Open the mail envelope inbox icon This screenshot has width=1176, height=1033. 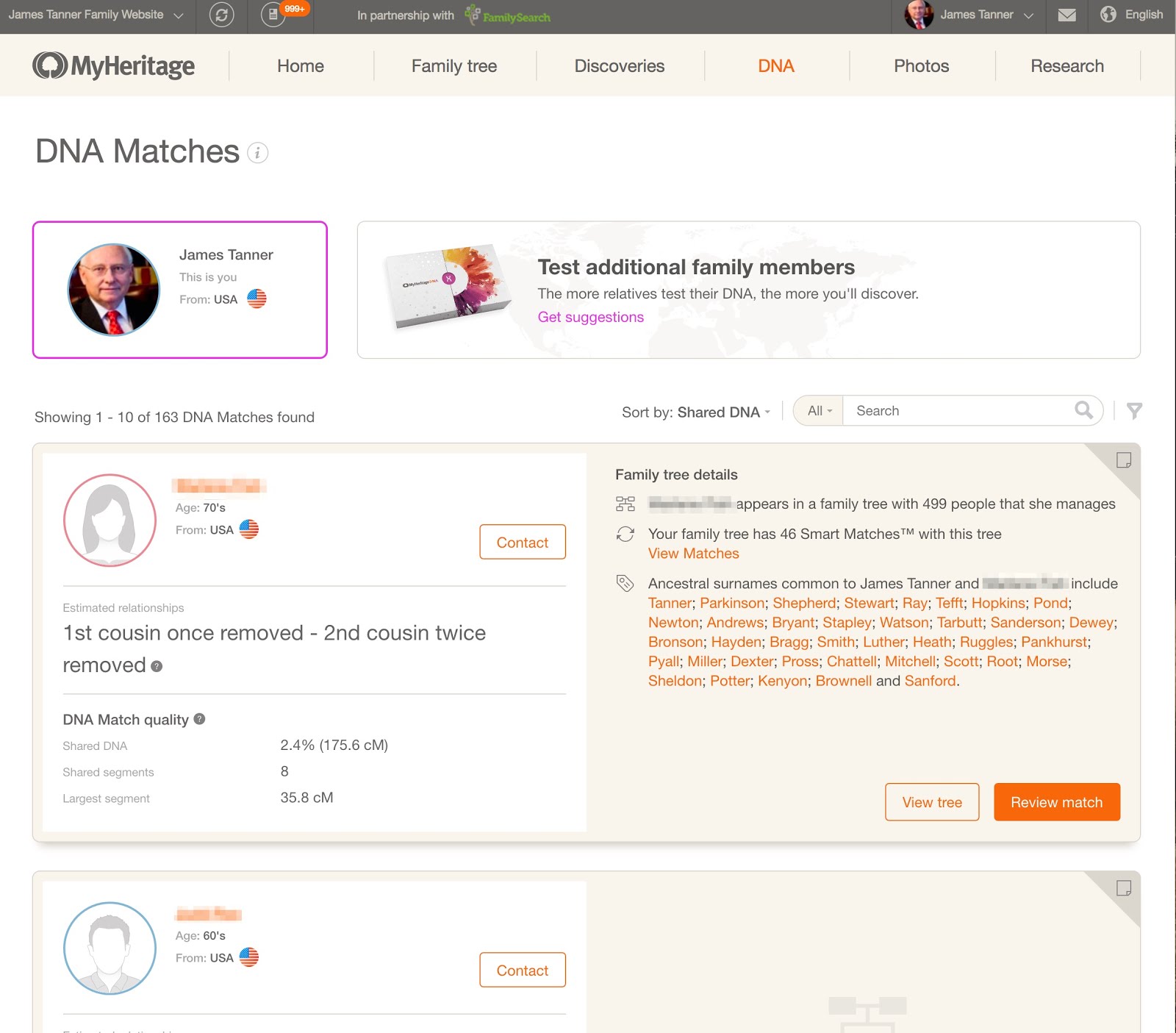point(1067,15)
